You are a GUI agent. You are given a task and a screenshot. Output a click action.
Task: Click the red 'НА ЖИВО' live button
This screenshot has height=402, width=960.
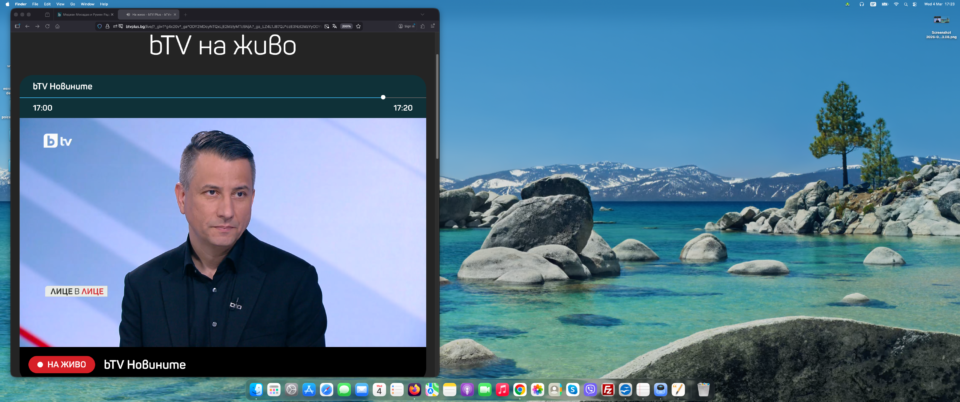[x=61, y=365]
